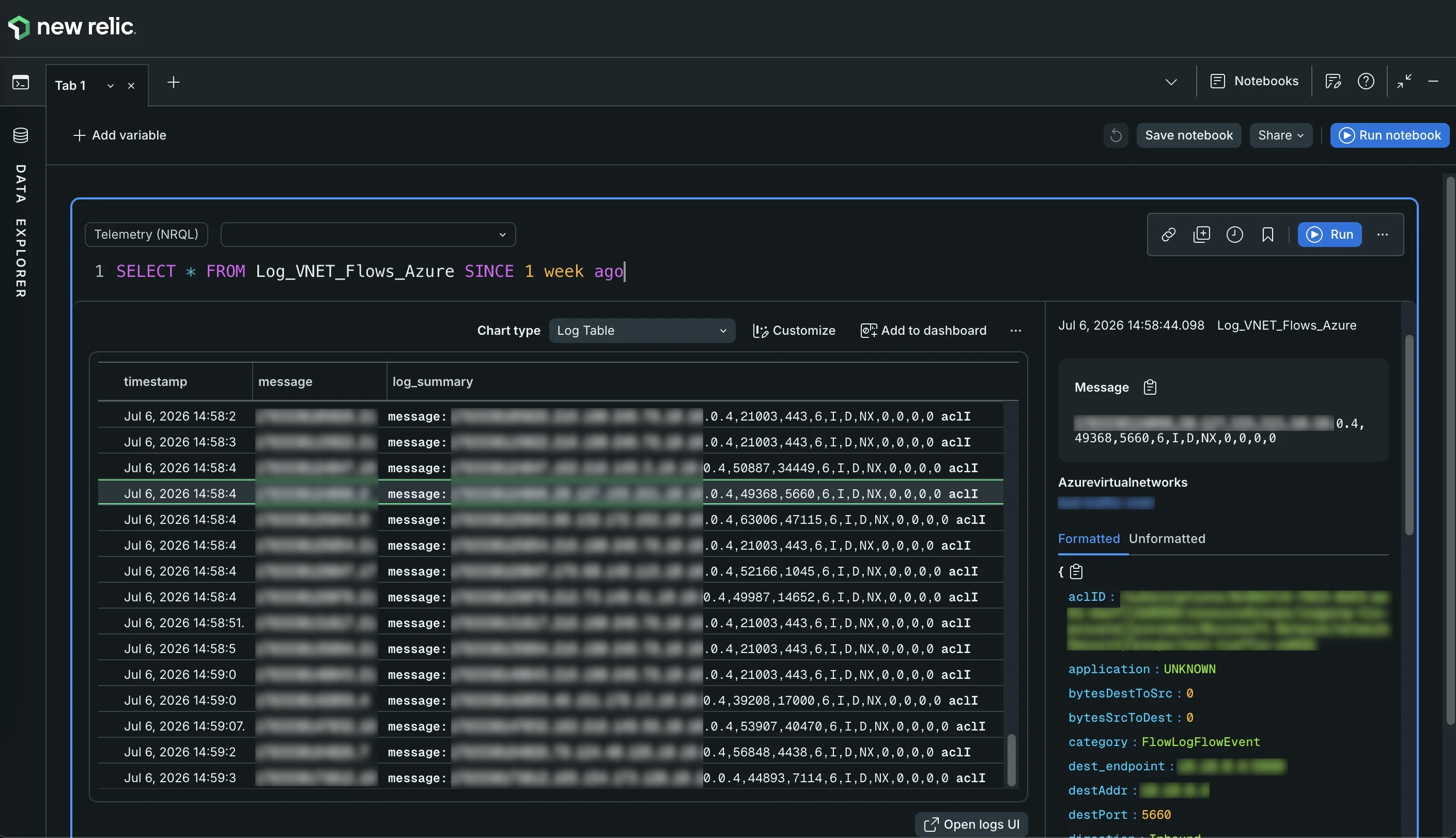Click the feedback note icon

(1334, 81)
